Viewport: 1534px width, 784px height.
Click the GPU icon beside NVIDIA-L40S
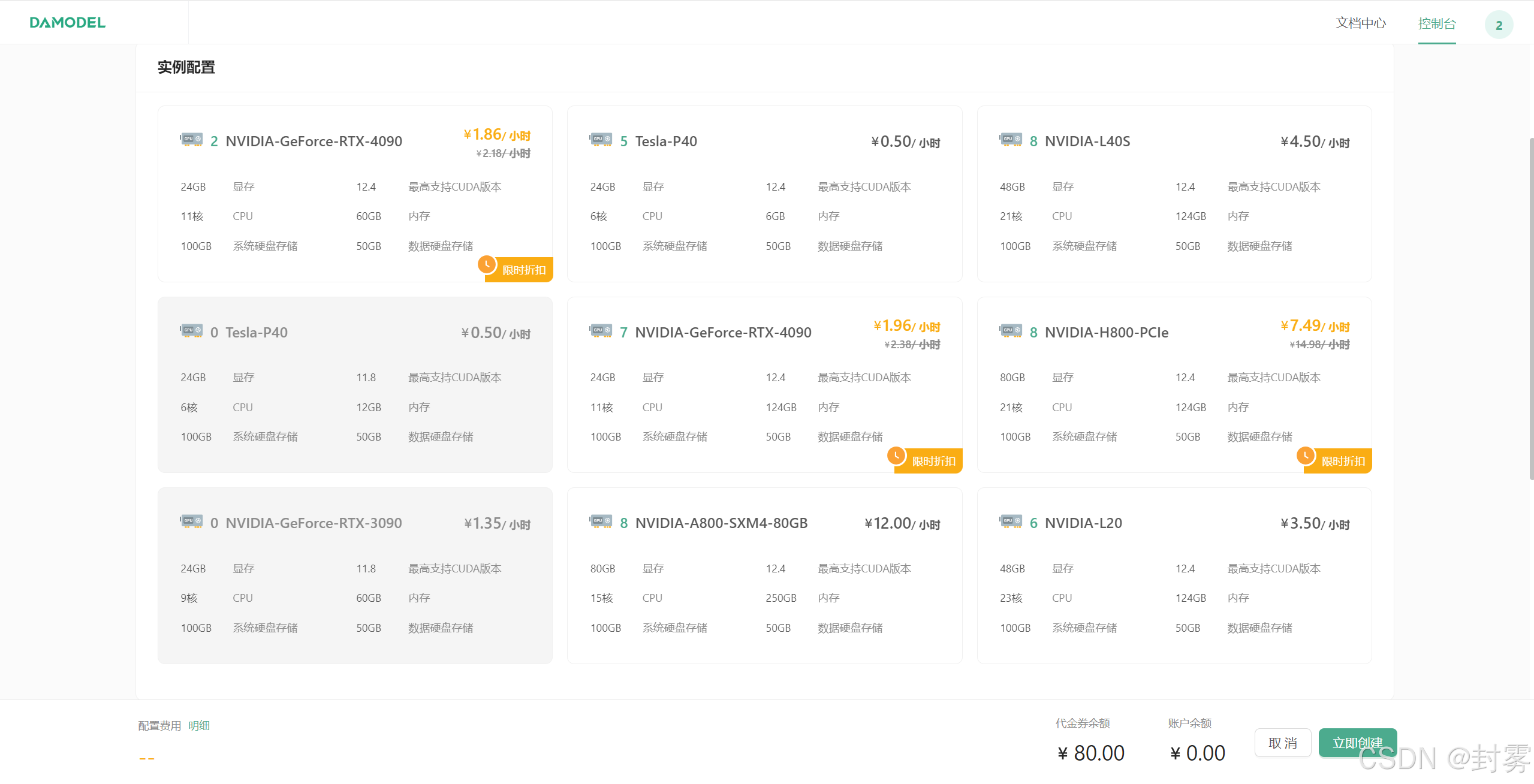[x=1011, y=140]
